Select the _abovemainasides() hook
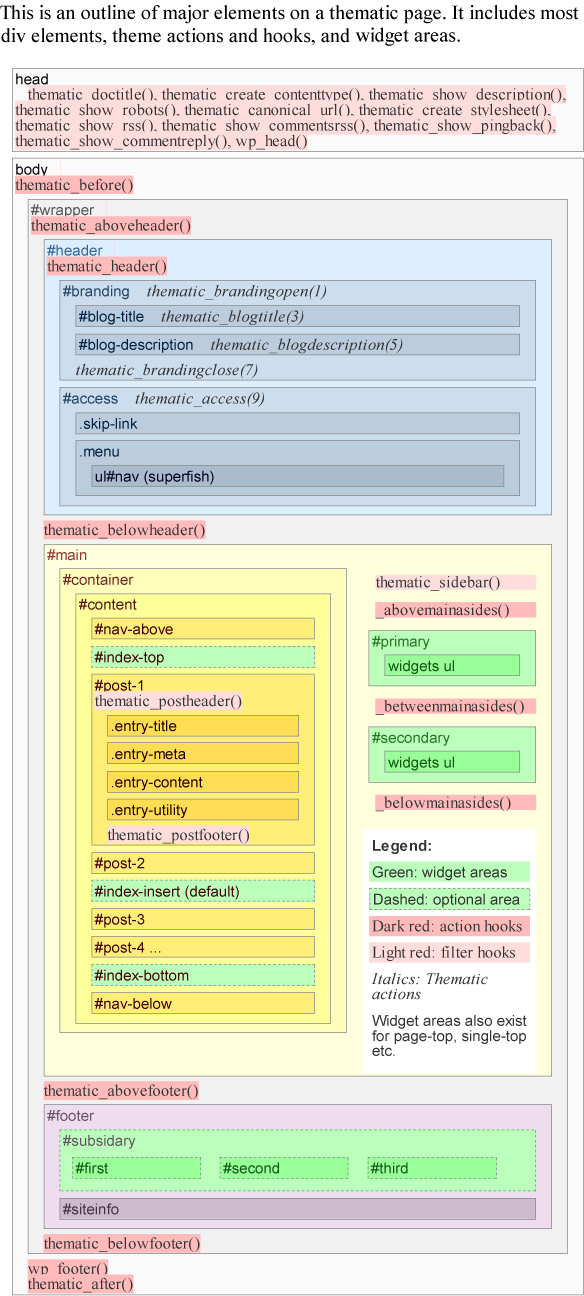584x1296 pixels. (x=456, y=610)
